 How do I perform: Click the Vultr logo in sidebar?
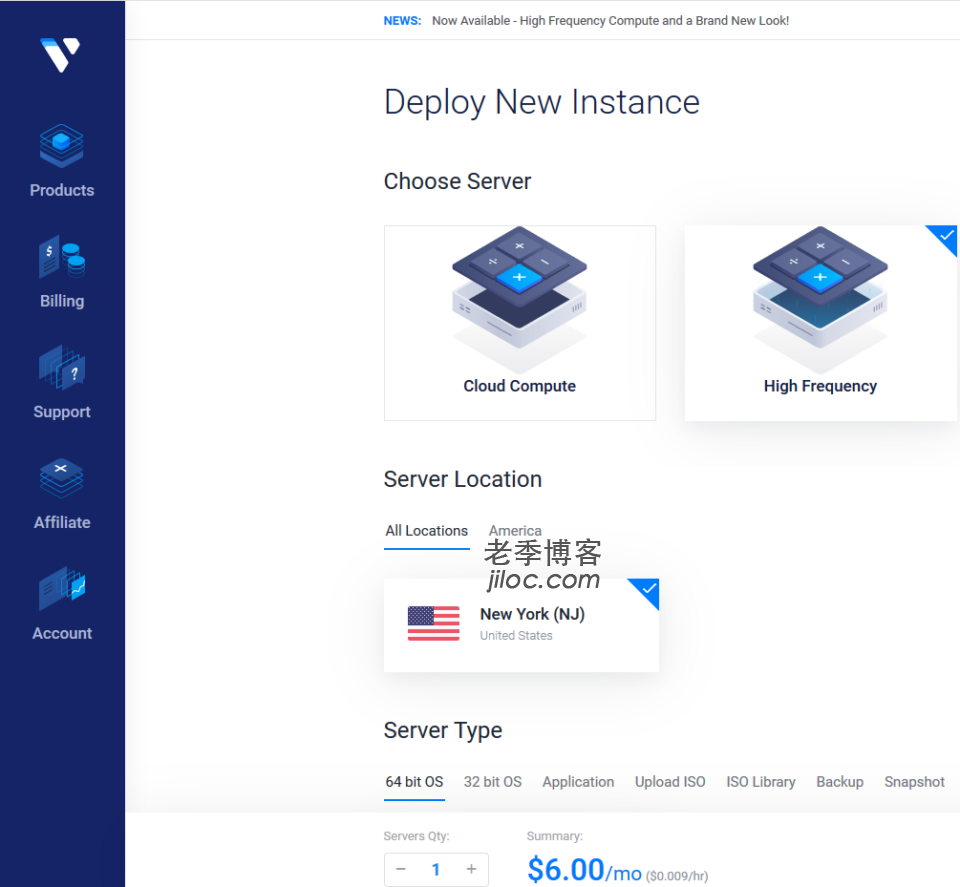60,54
